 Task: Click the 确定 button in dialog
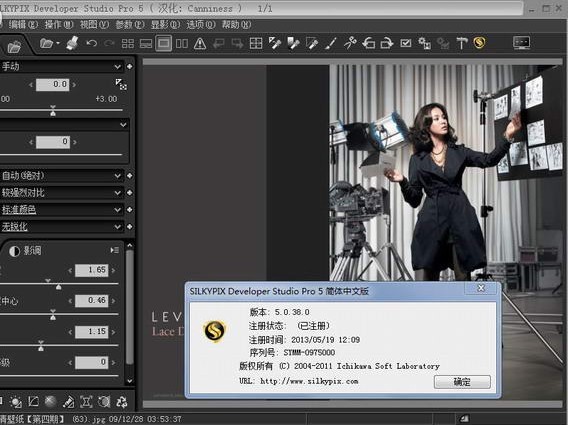[x=462, y=382]
